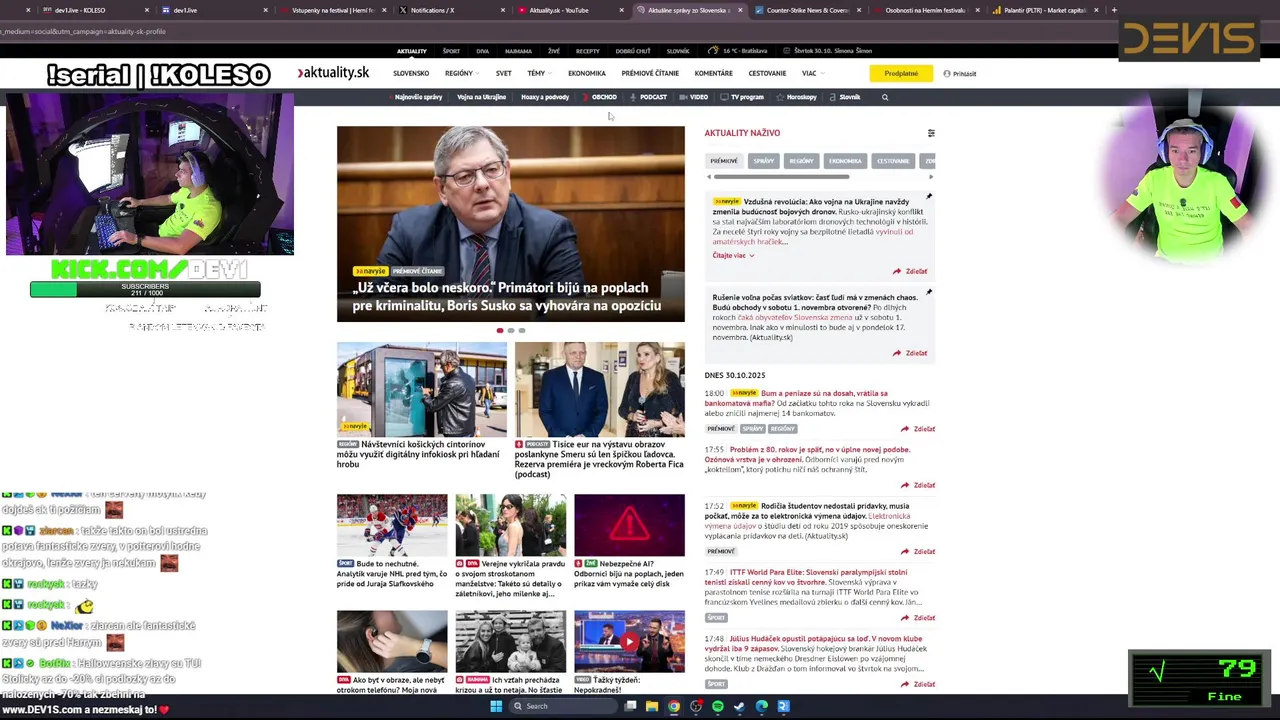Screen dimensions: 1280x720
Task: Pin the 'Rušenie voľna počas sviatkov' news item
Action: coord(929,292)
